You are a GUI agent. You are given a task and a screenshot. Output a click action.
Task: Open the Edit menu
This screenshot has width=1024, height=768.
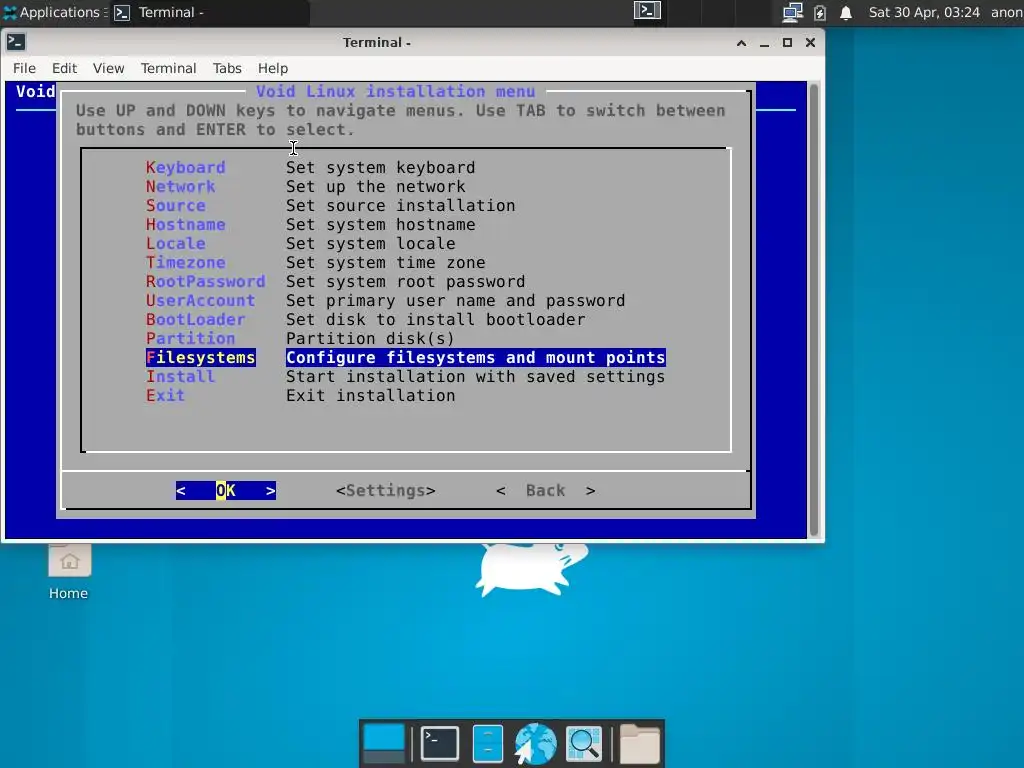point(64,68)
